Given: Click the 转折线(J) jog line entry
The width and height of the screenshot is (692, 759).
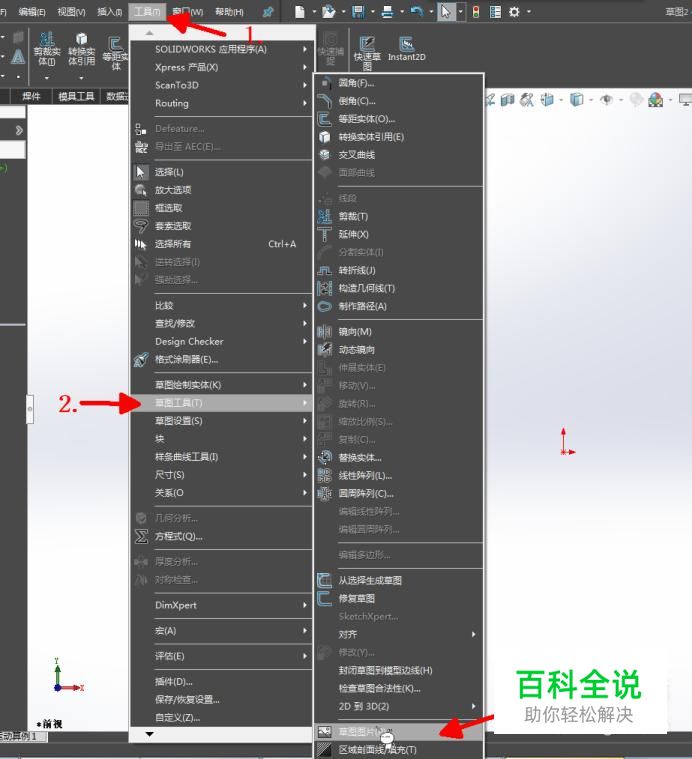Looking at the screenshot, I should pyautogui.click(x=399, y=270).
